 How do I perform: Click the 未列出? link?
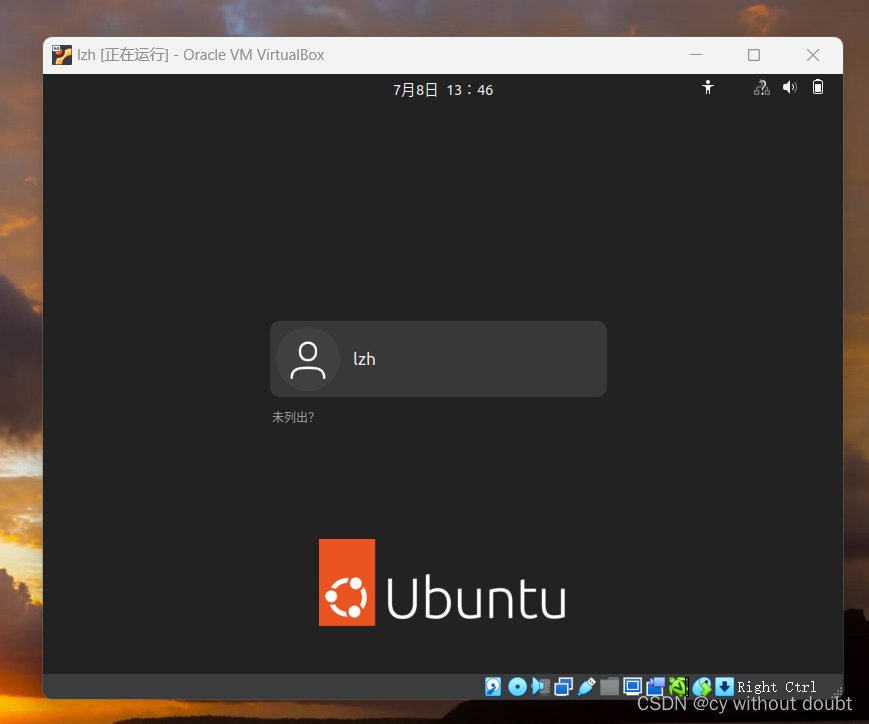292,417
